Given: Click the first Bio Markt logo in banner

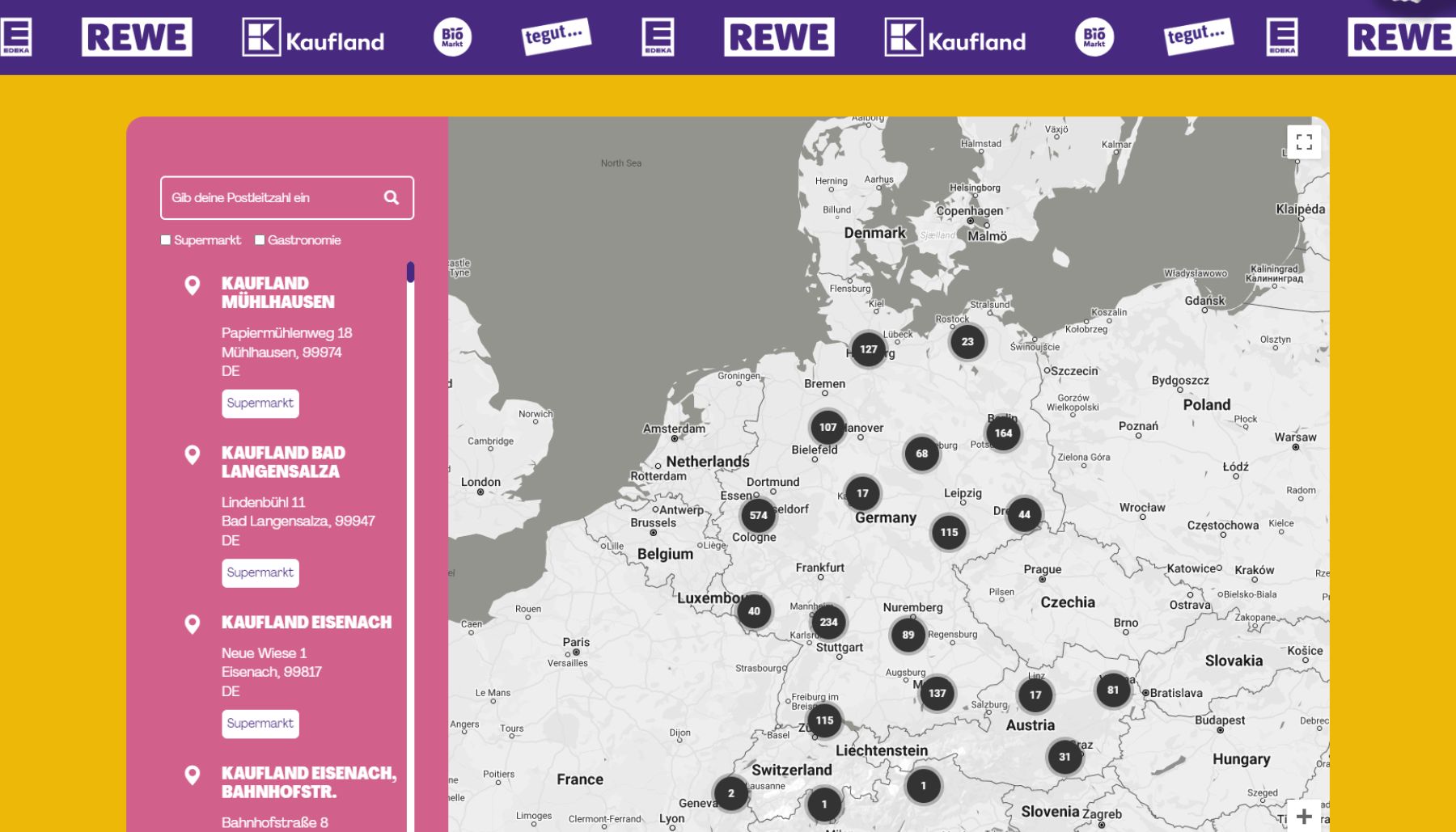Looking at the screenshot, I should [452, 37].
